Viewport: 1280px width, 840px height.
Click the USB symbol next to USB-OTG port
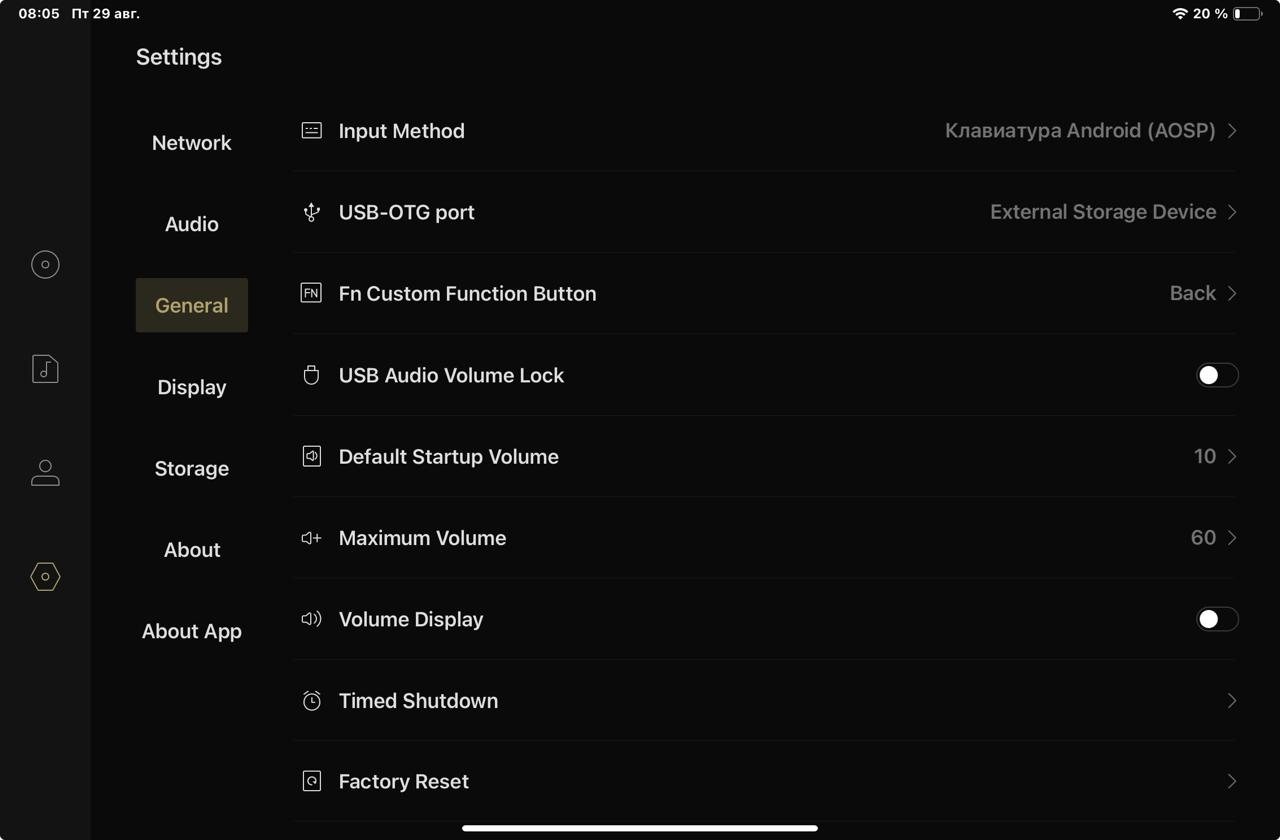[x=312, y=212]
